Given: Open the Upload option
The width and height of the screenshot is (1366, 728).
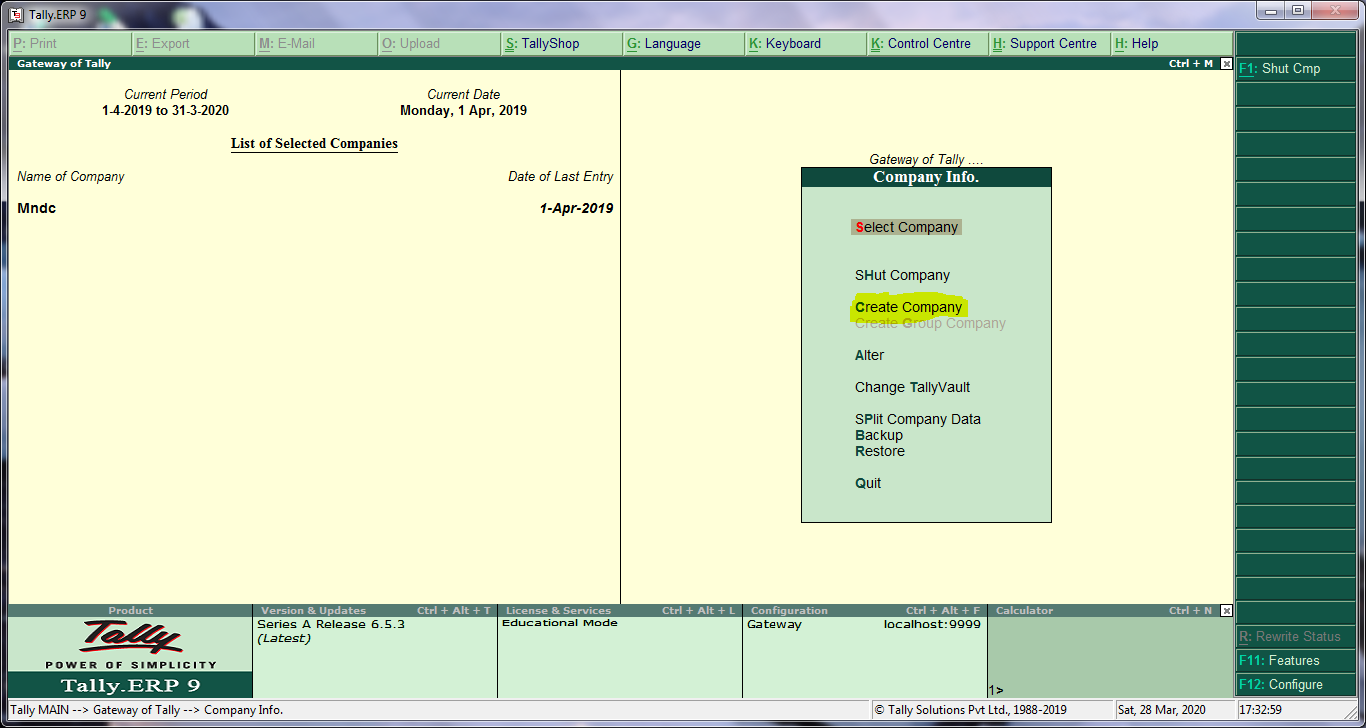Looking at the screenshot, I should (438, 44).
